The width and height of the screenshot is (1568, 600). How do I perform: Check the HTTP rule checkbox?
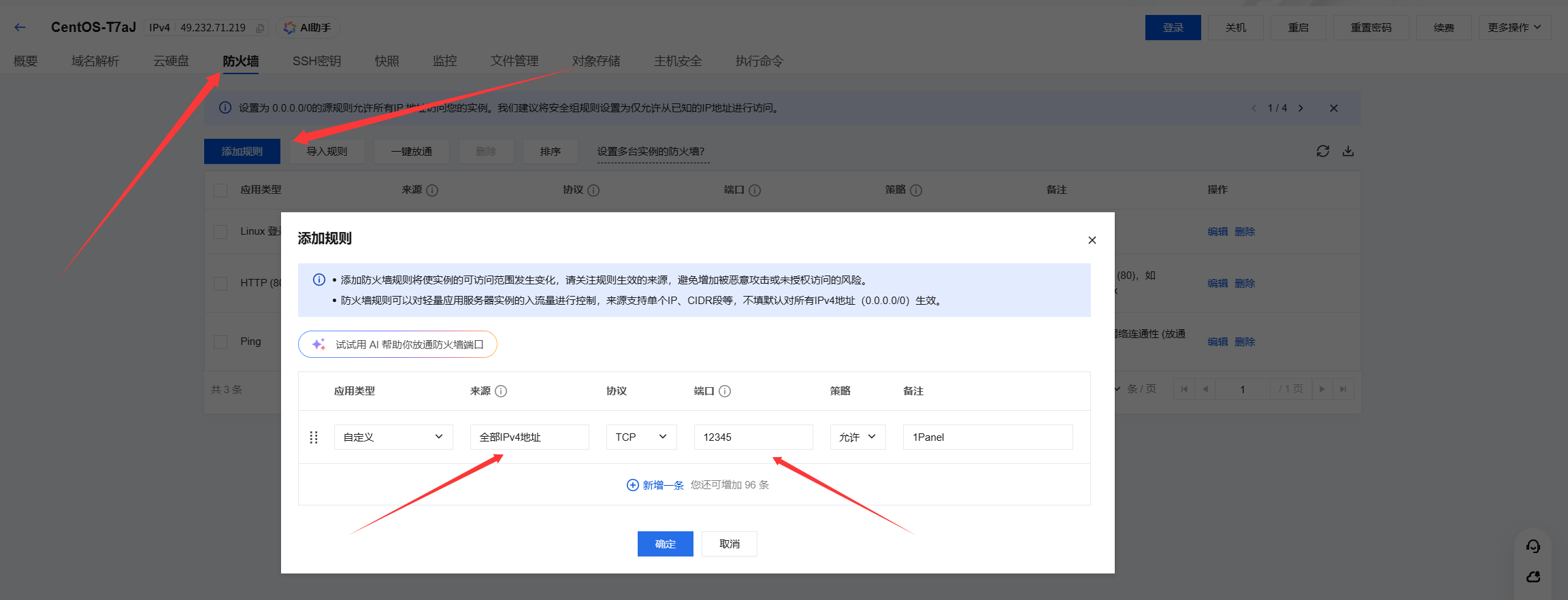tap(220, 283)
